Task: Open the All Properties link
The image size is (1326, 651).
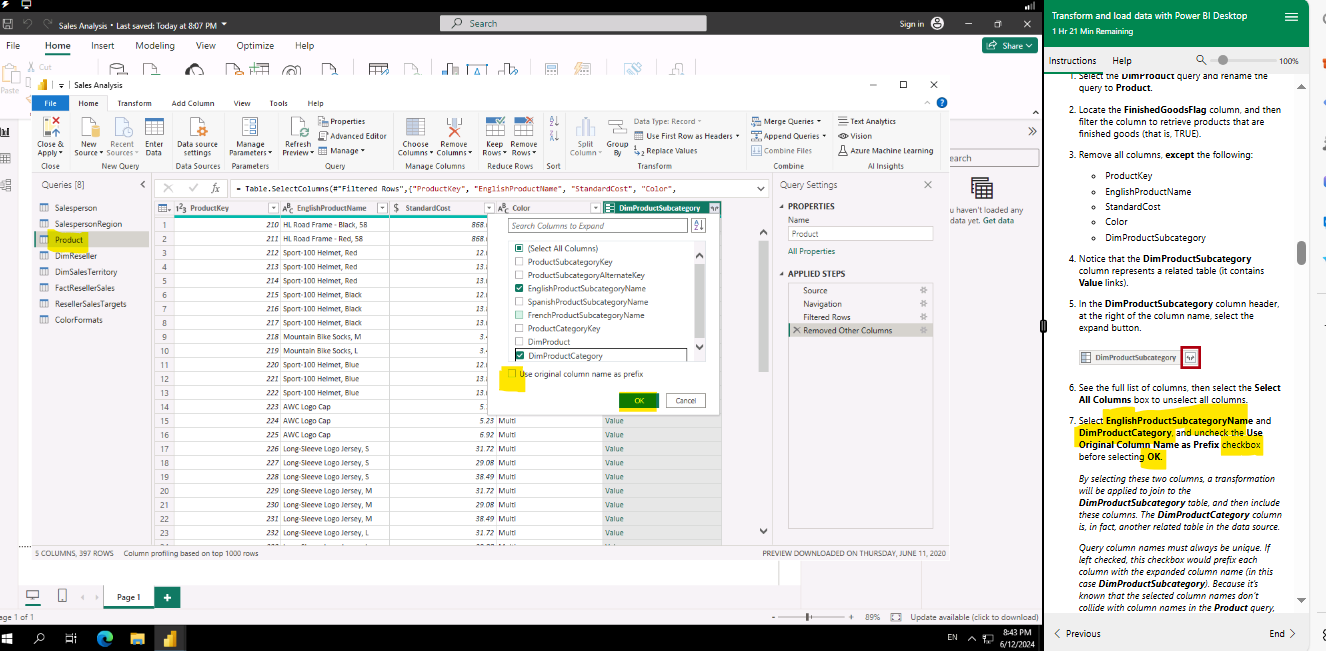Action: point(811,252)
